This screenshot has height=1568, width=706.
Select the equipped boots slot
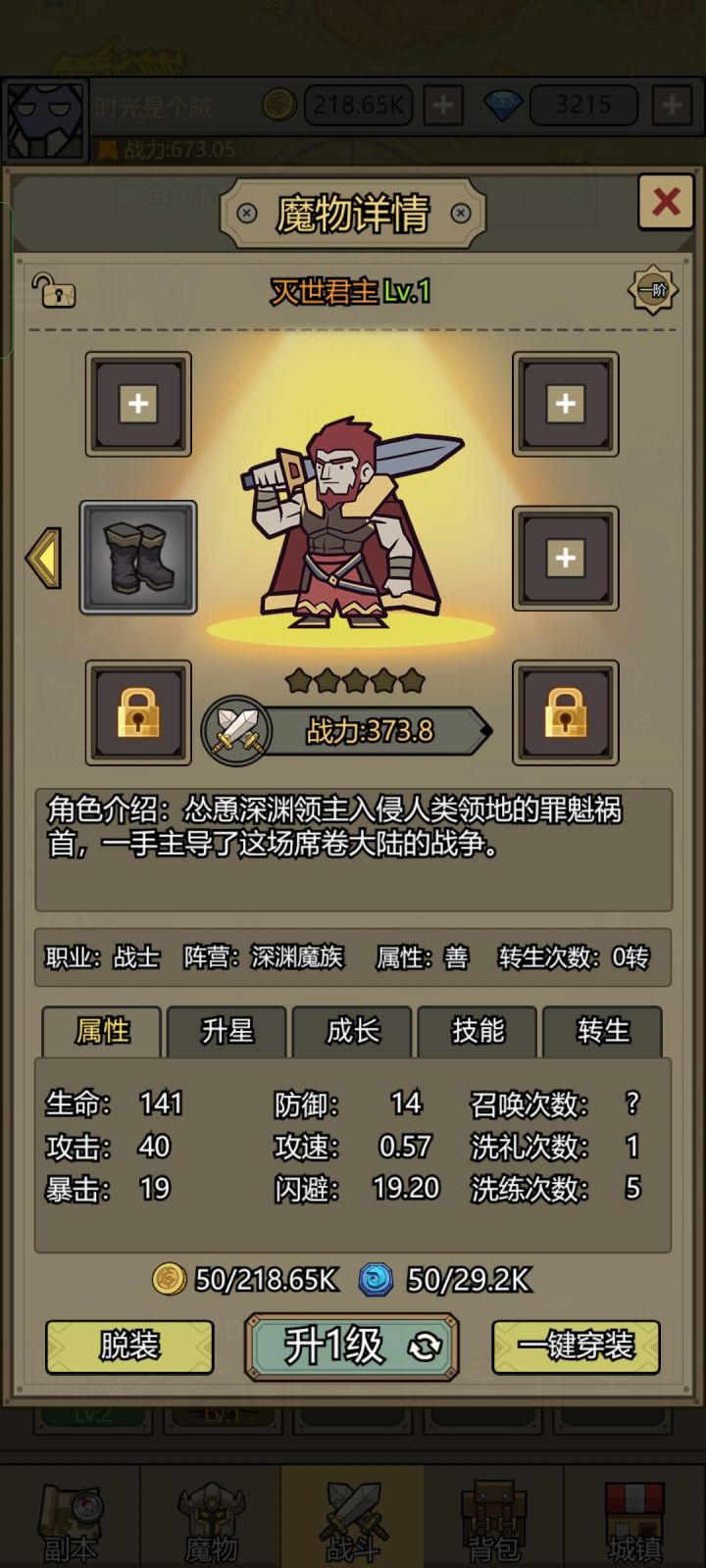point(138,558)
